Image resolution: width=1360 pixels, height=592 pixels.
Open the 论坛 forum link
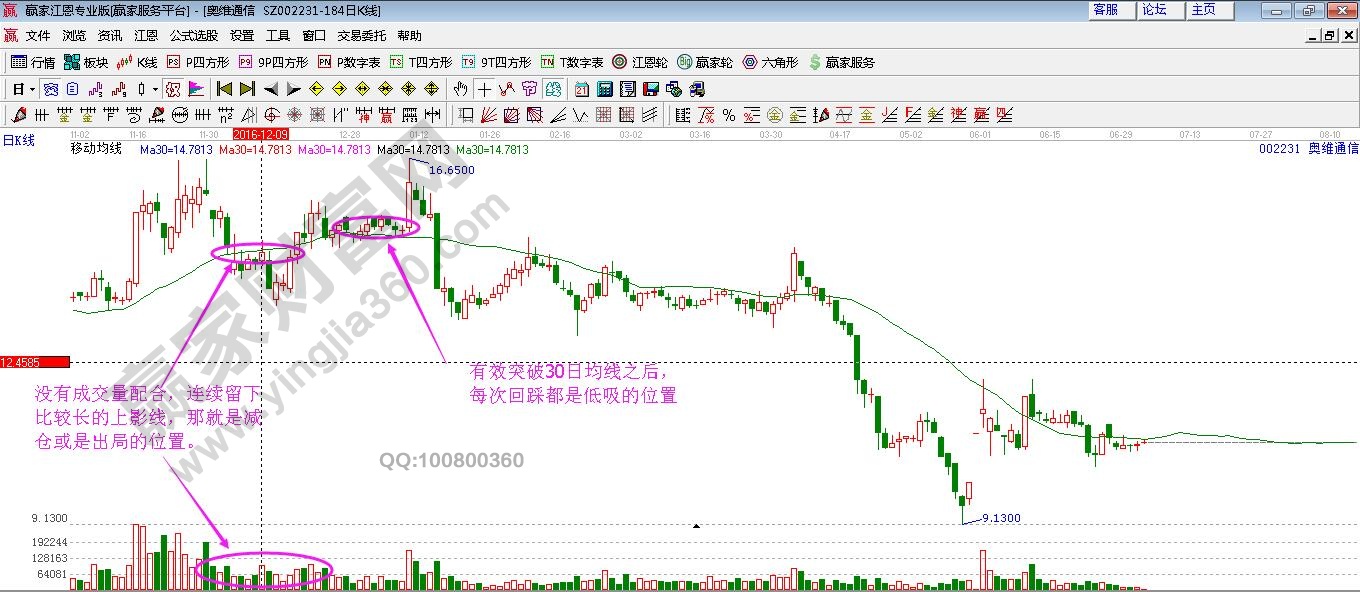pos(1155,10)
